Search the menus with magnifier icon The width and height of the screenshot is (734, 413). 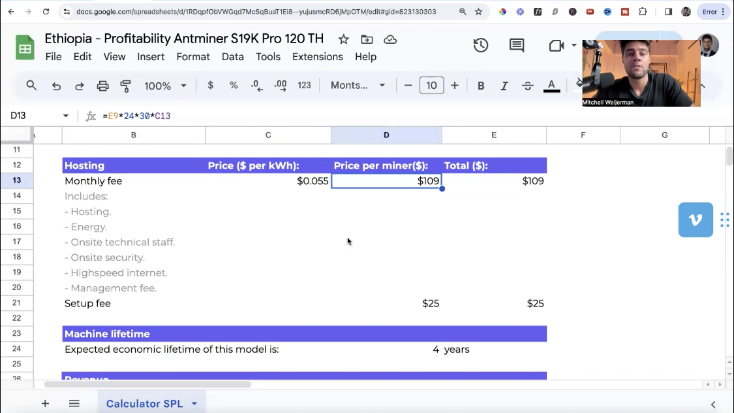[32, 86]
